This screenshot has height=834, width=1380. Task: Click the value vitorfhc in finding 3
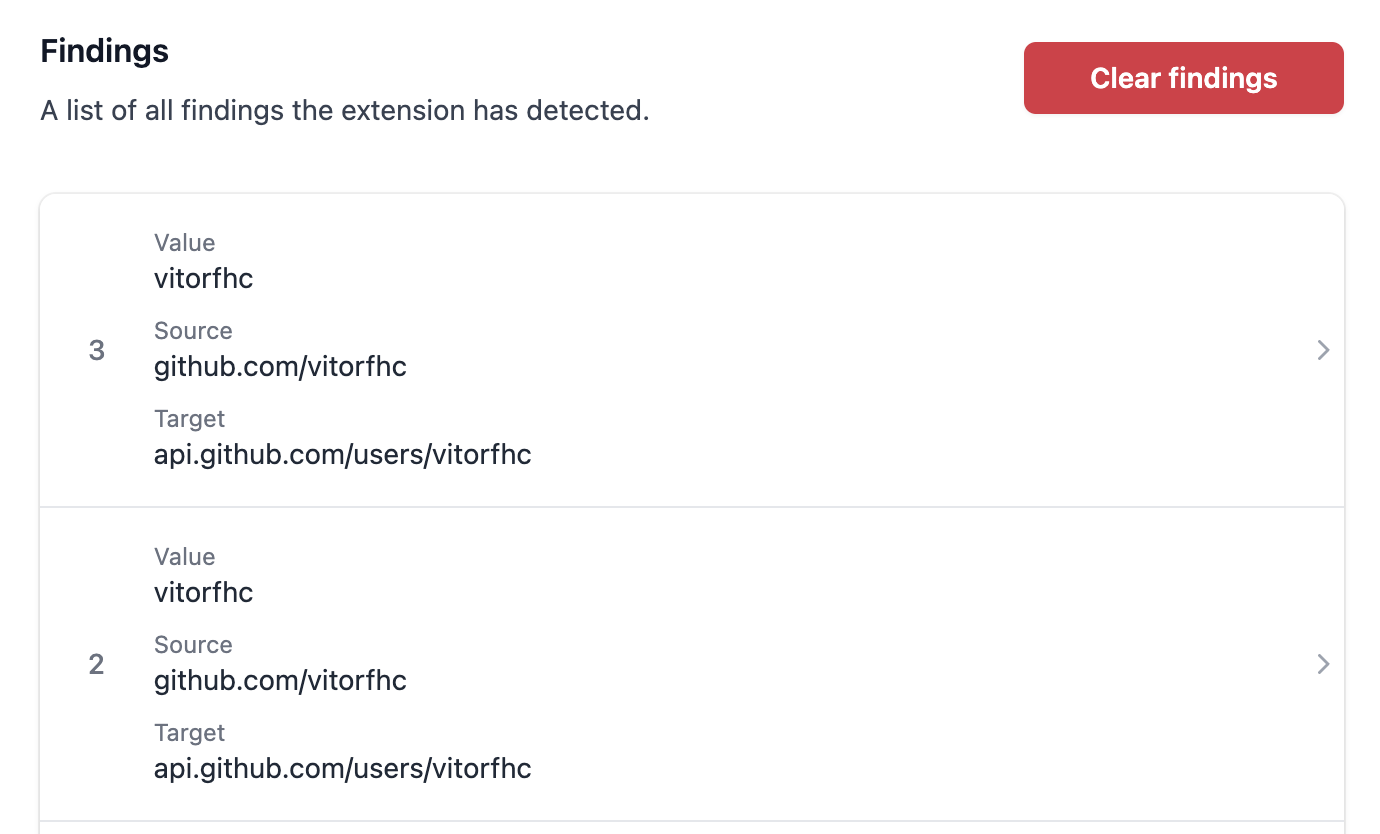click(x=204, y=279)
